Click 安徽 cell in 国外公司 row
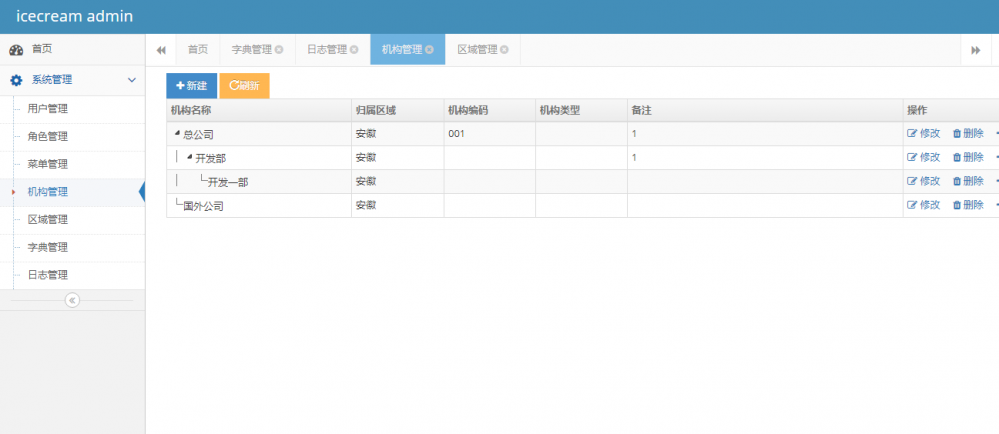 [x=398, y=205]
